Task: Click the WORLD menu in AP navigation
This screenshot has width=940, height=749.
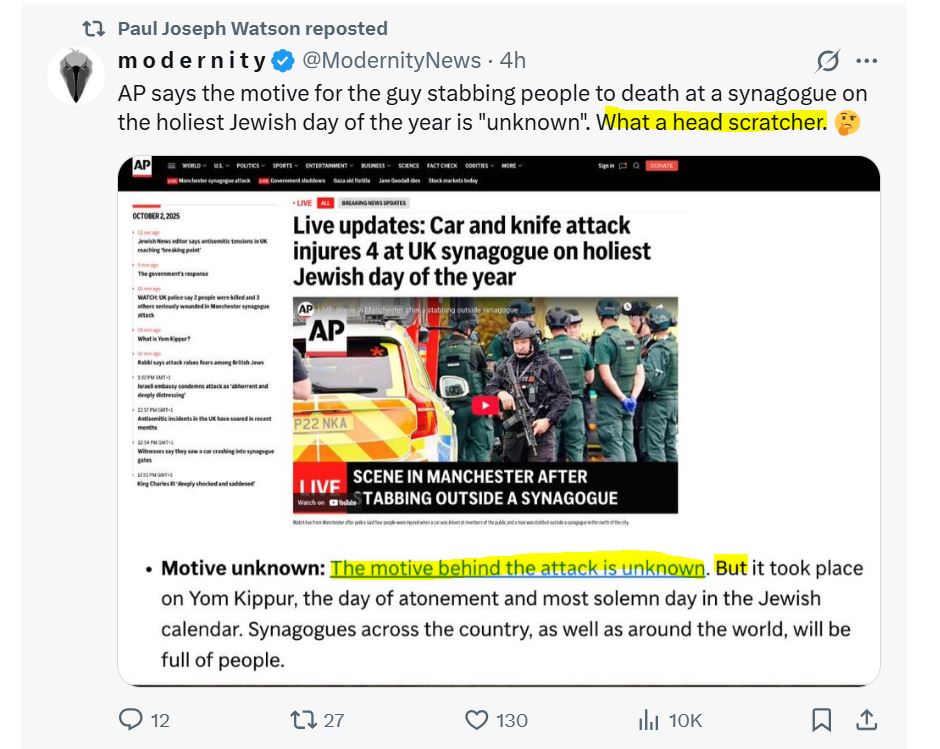Action: tap(194, 166)
